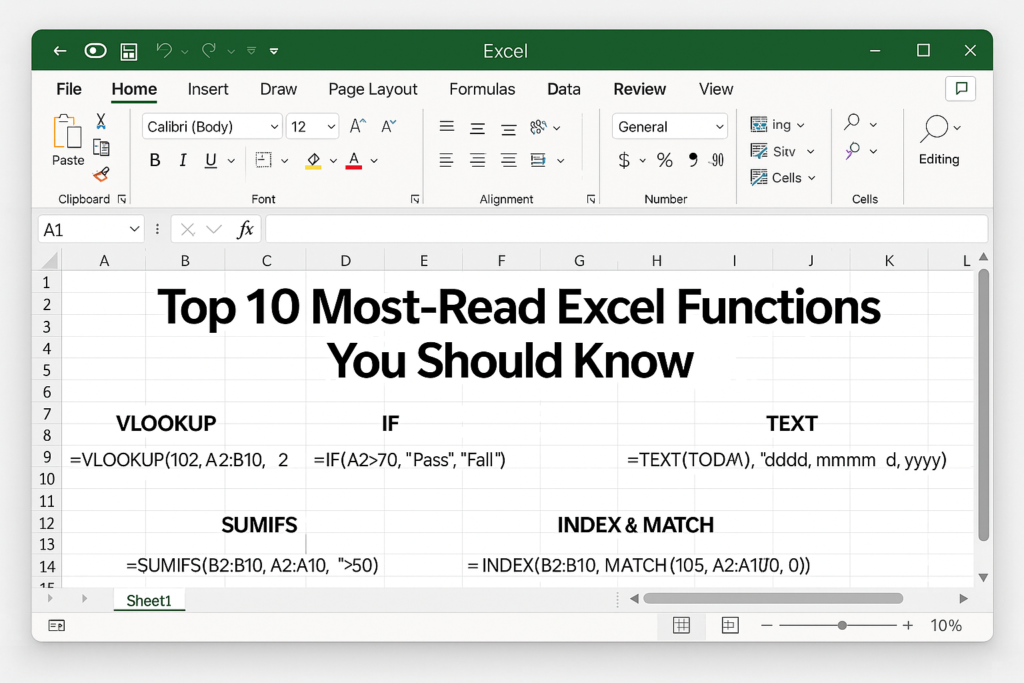This screenshot has width=1024, height=683.
Task: Click the Percent Style icon
Action: (x=665, y=160)
